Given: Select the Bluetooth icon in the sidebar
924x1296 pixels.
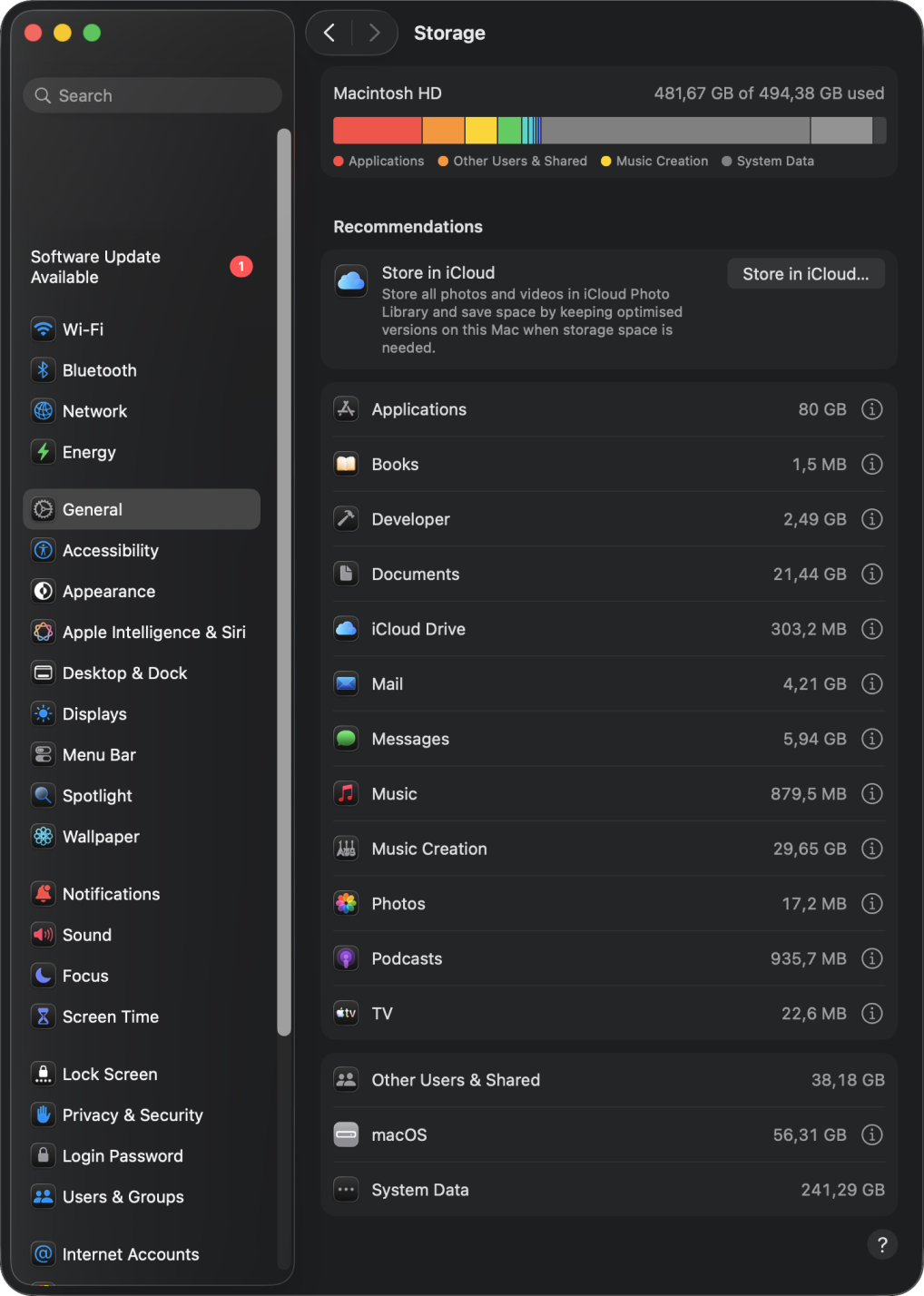Looking at the screenshot, I should [43, 369].
